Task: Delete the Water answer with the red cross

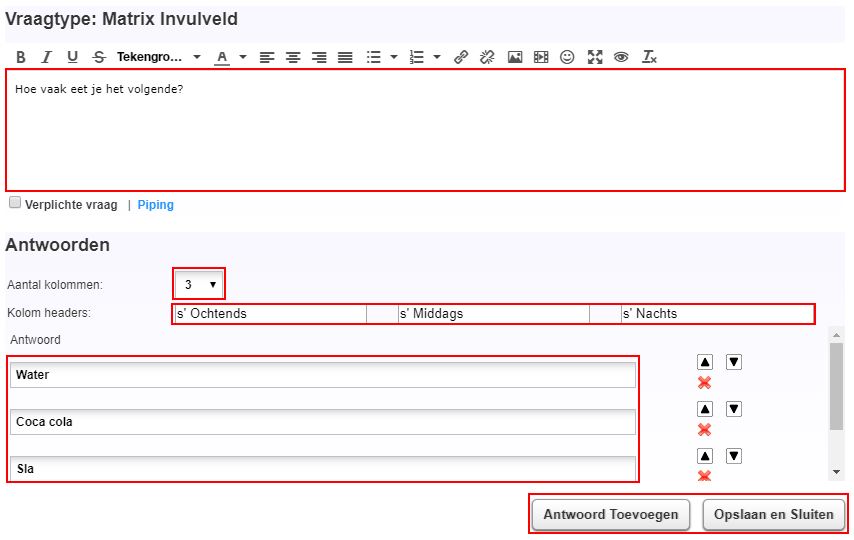Action: click(x=704, y=383)
